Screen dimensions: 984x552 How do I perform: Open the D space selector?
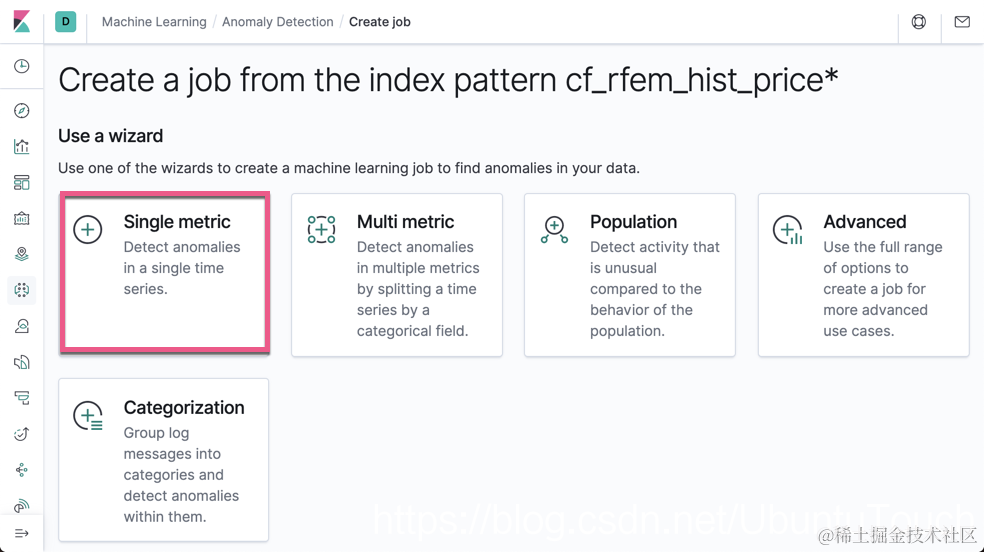coord(66,21)
